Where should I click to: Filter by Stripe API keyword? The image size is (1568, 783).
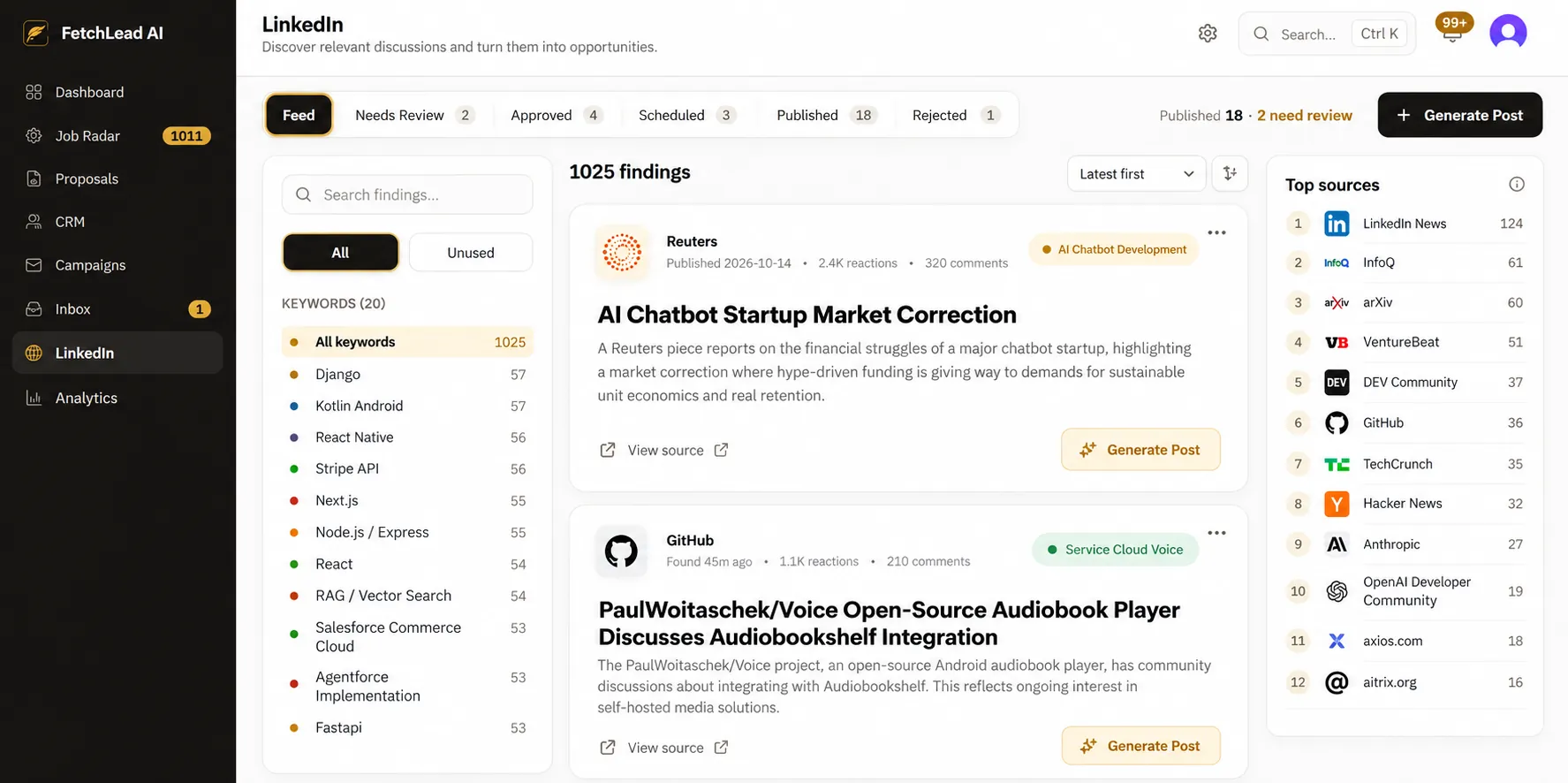pyautogui.click(x=407, y=468)
